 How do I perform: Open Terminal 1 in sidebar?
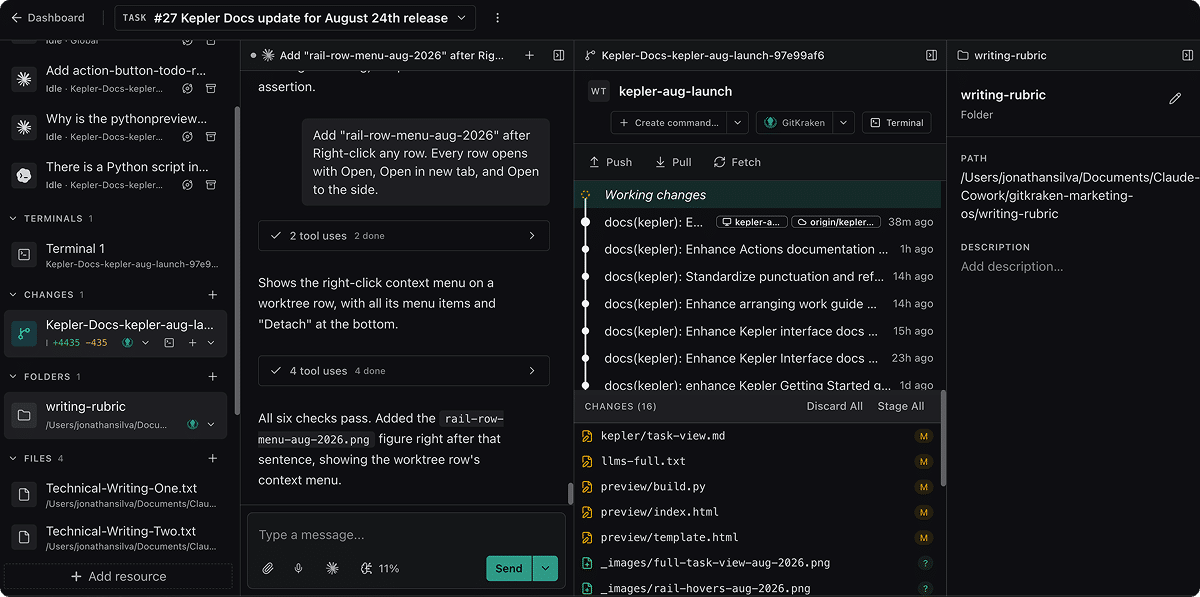click(x=116, y=255)
